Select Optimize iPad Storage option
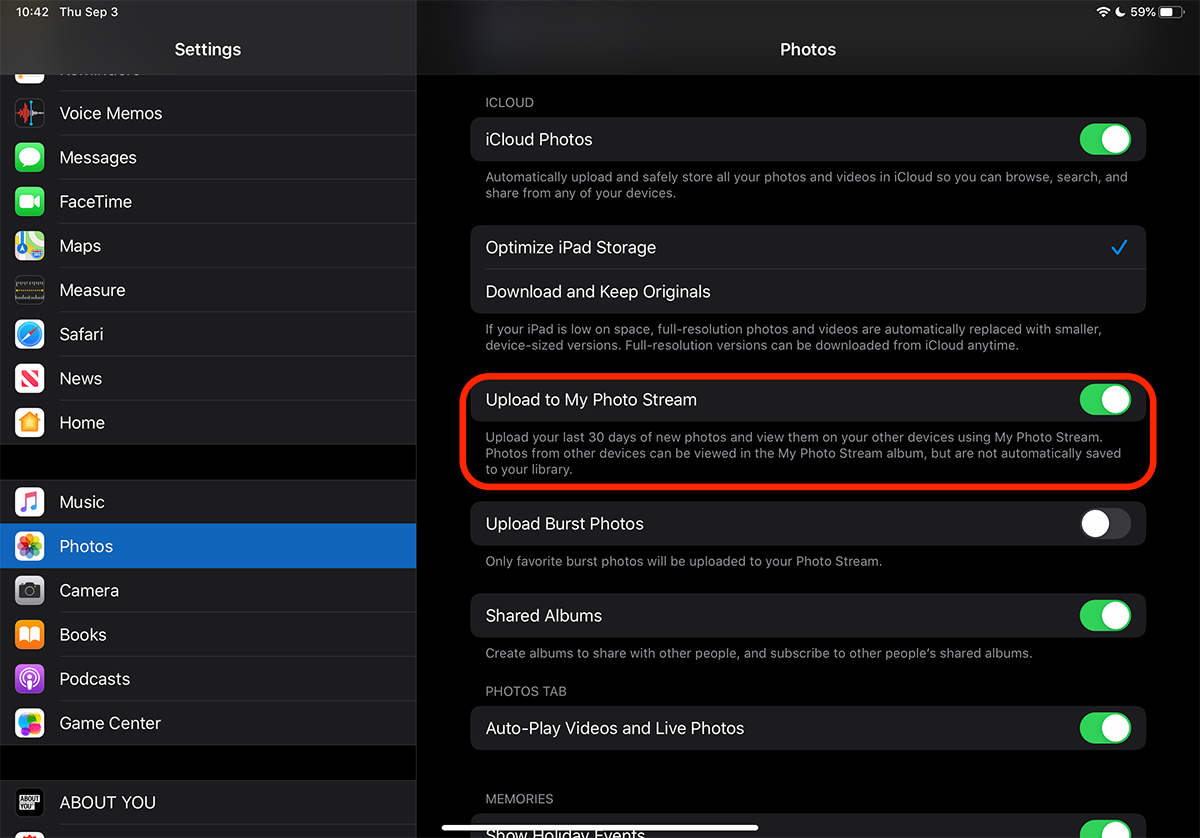The width and height of the screenshot is (1200, 838). click(807, 248)
